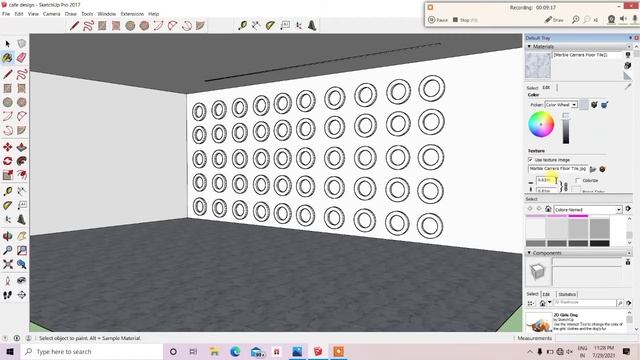Collapse the Components panel
The width and height of the screenshot is (640, 360).
coord(529,253)
